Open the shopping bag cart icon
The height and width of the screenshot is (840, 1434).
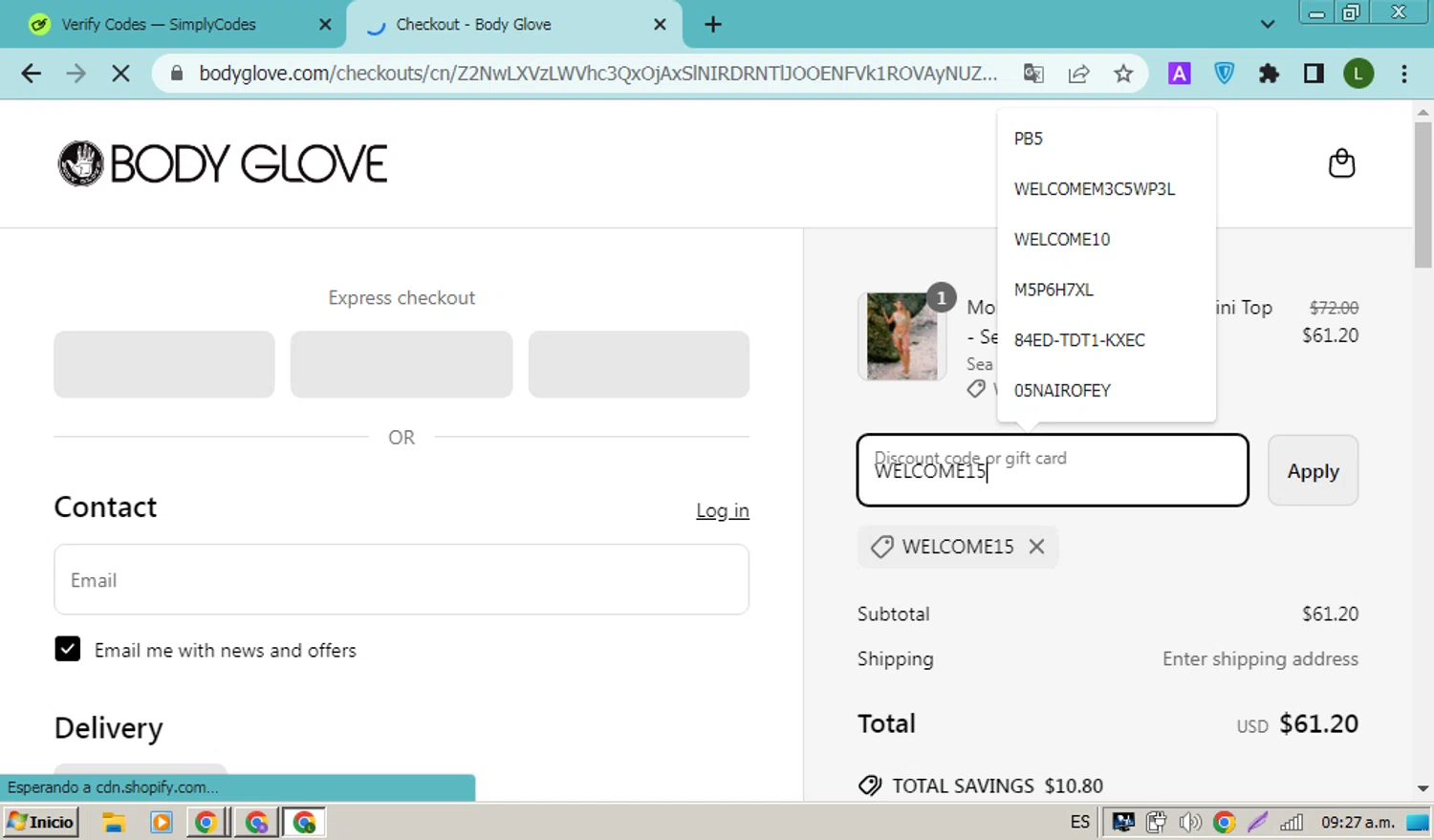[1341, 163]
